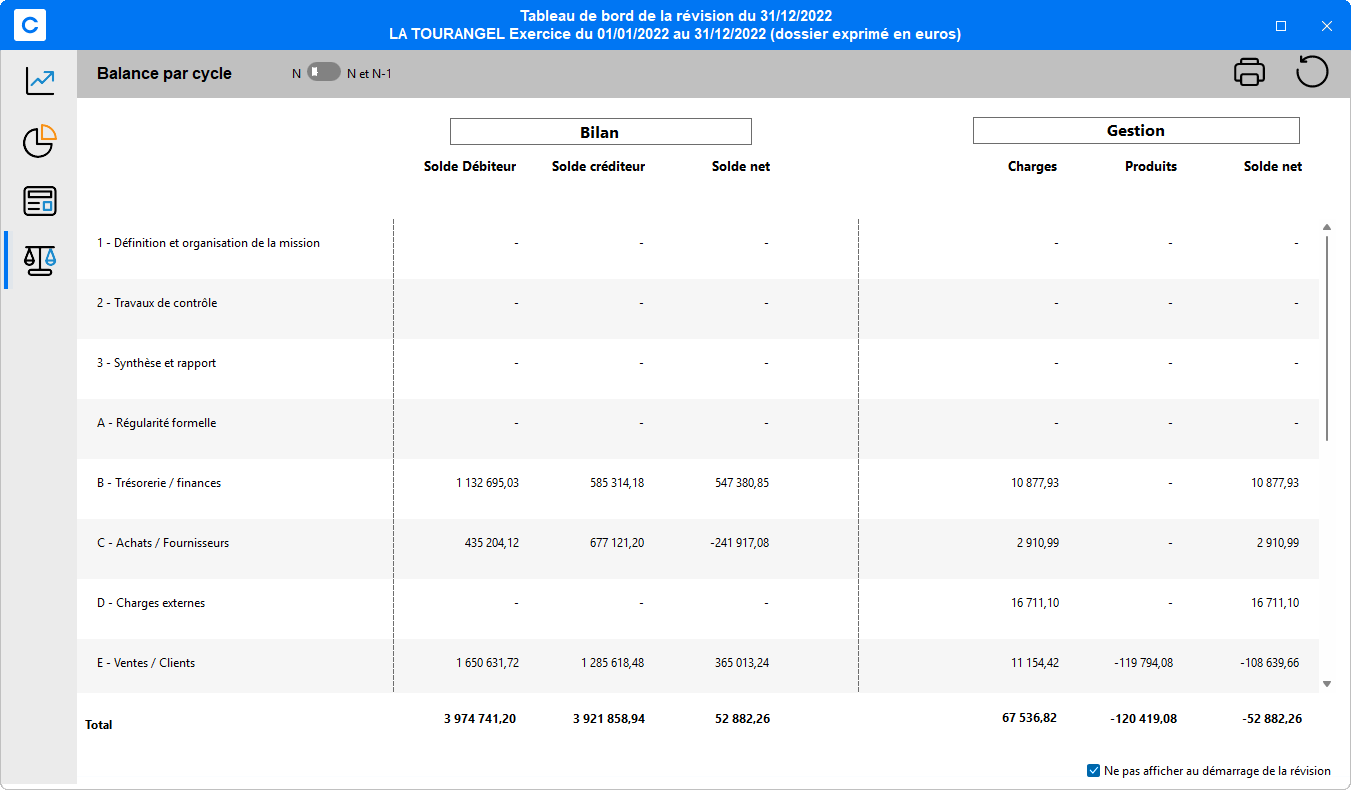Click Gestion Solde net column header

click(x=1273, y=167)
